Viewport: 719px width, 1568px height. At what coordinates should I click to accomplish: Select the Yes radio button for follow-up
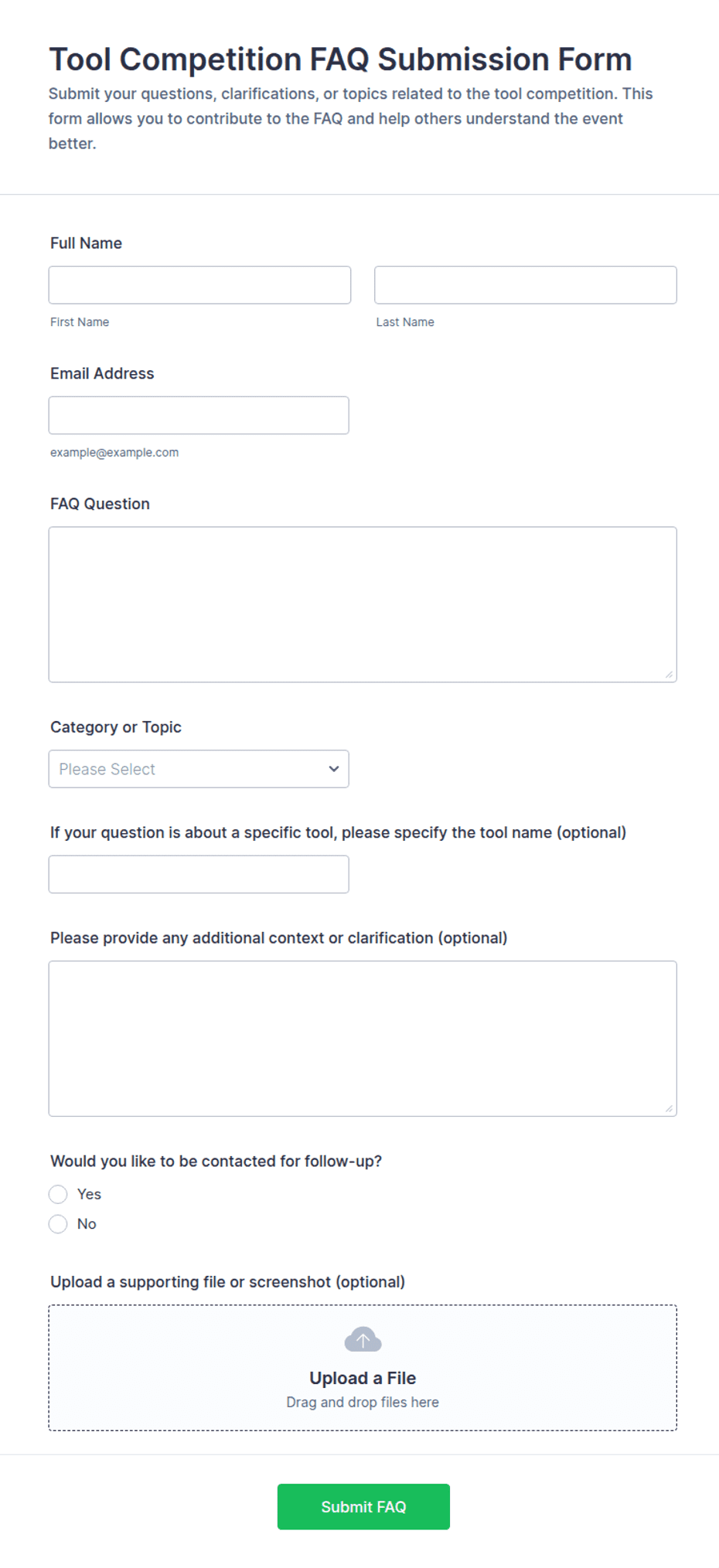58,1194
